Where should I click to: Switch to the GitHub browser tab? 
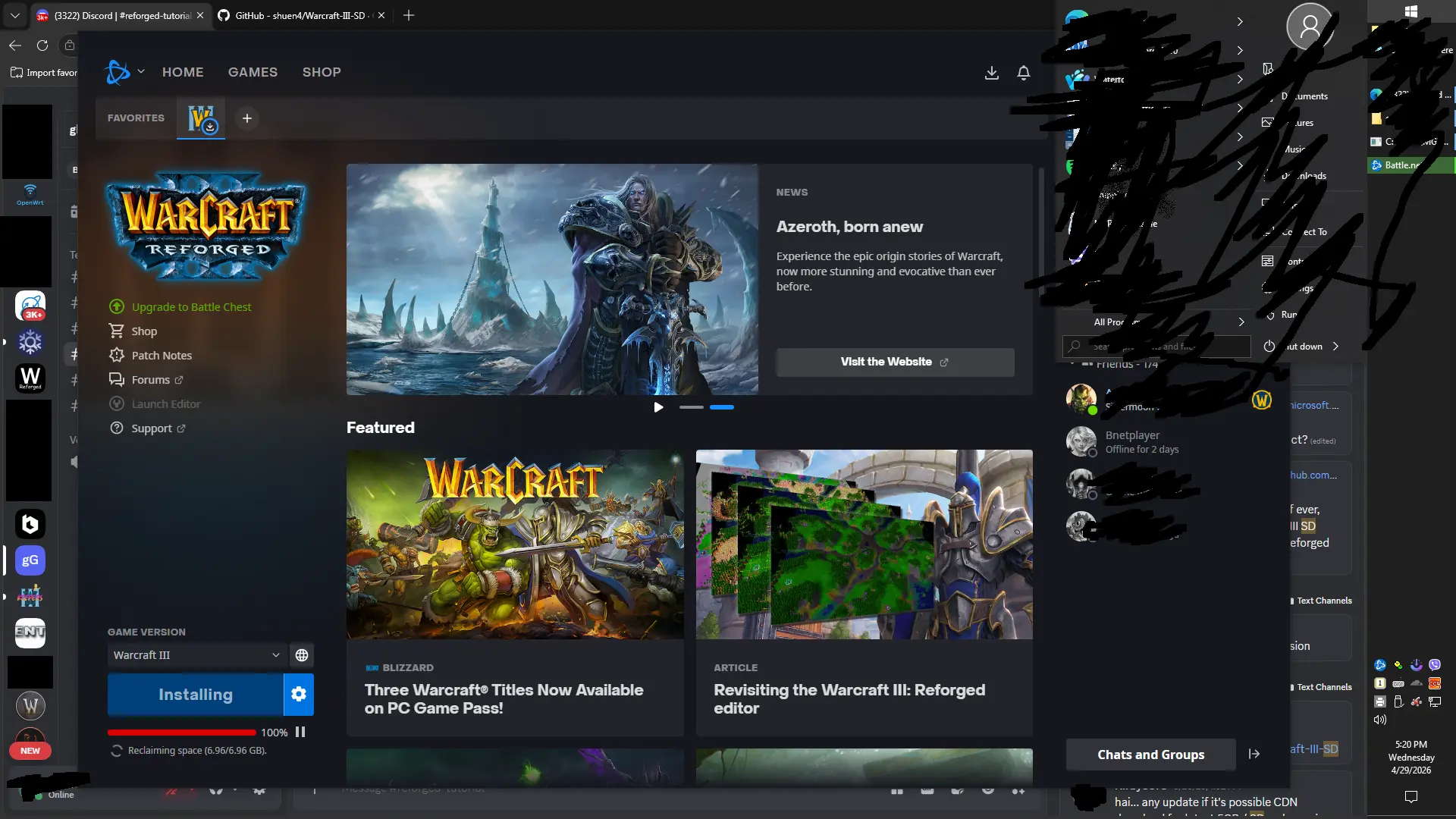[x=302, y=15]
